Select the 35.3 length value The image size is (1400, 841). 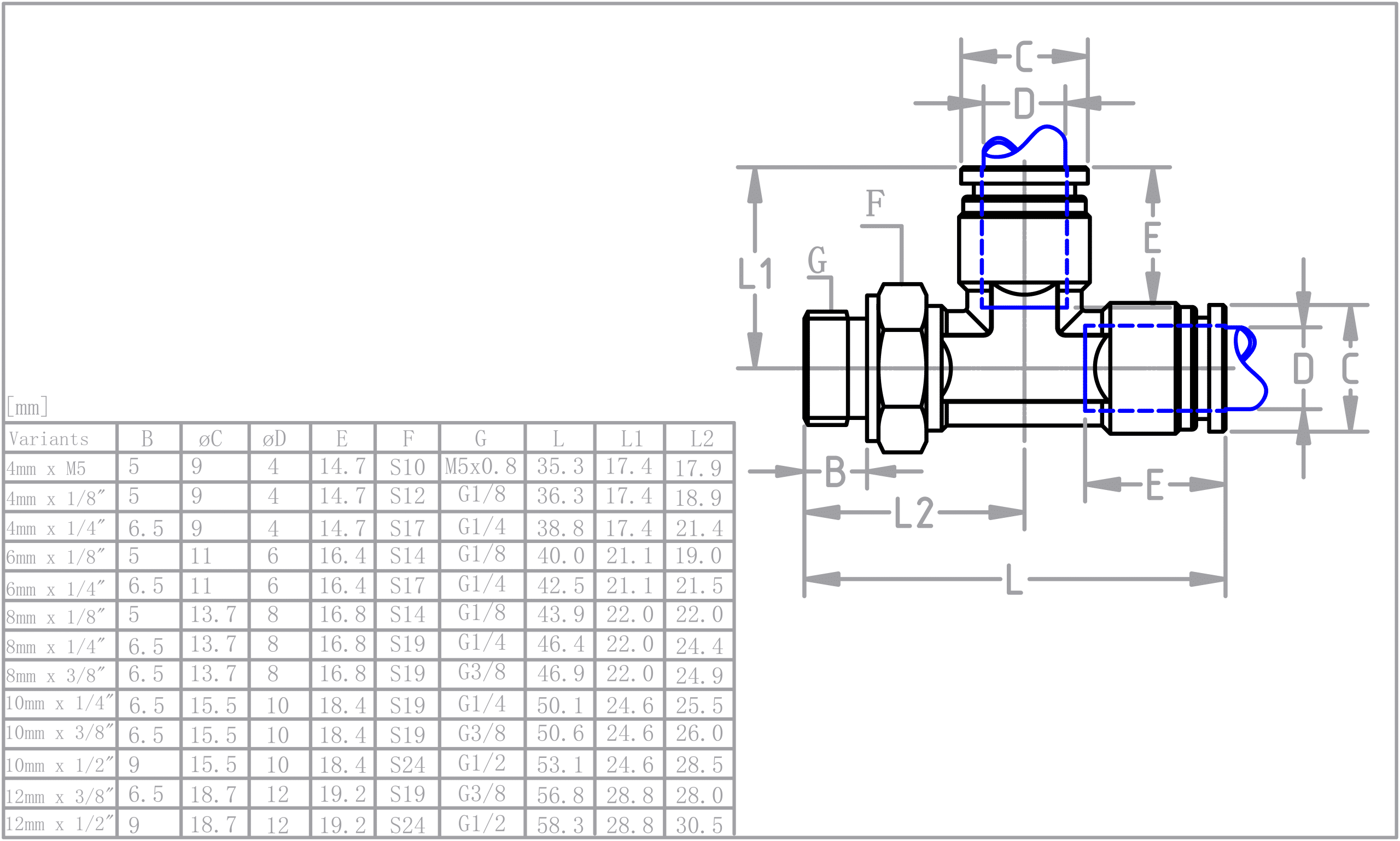[x=561, y=466]
